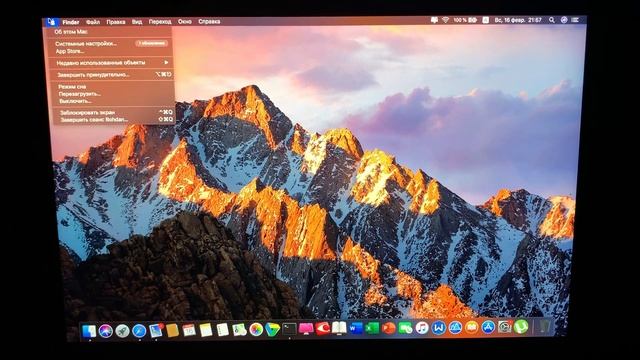This screenshot has height=360, width=640.
Task: Open App Store icon in the Dock
Action: [x=488, y=327]
